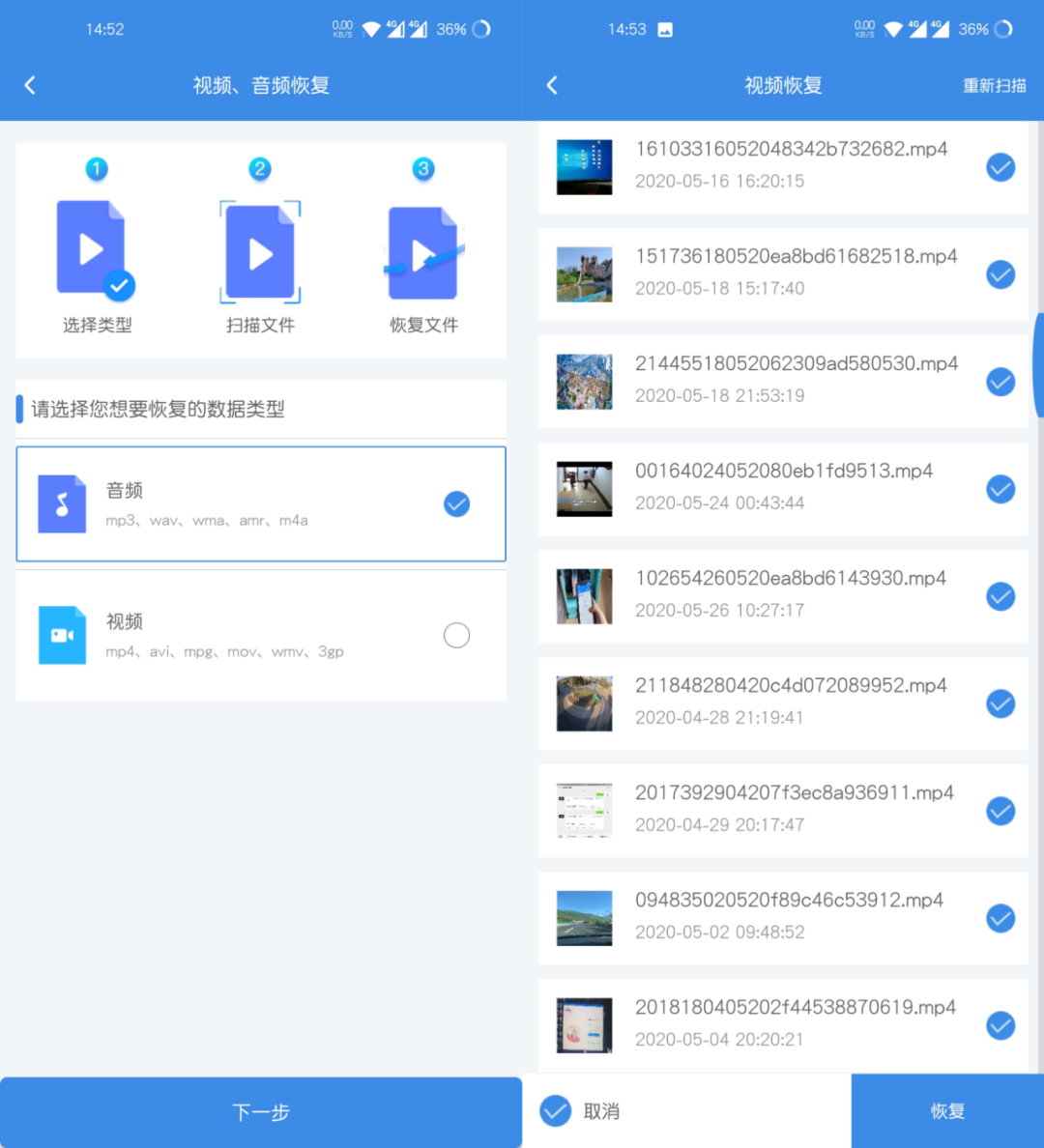Tap the 14:53 clock in right status bar
The image size is (1044, 1148).
point(627,29)
